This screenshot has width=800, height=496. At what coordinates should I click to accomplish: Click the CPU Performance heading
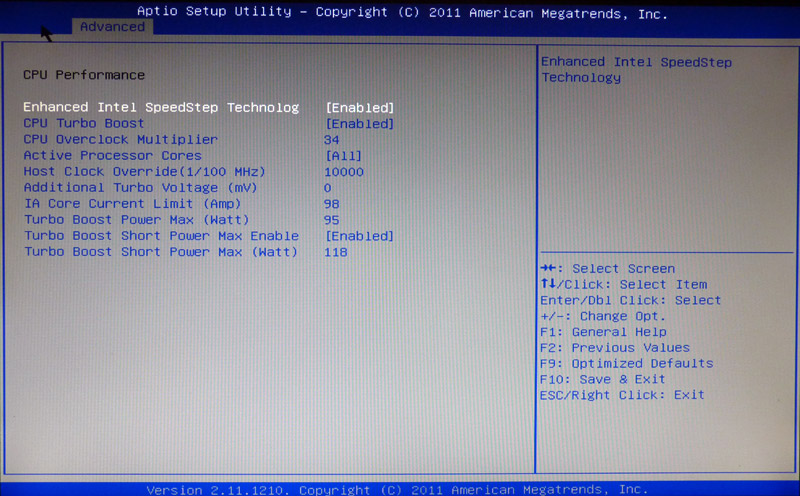(84, 75)
